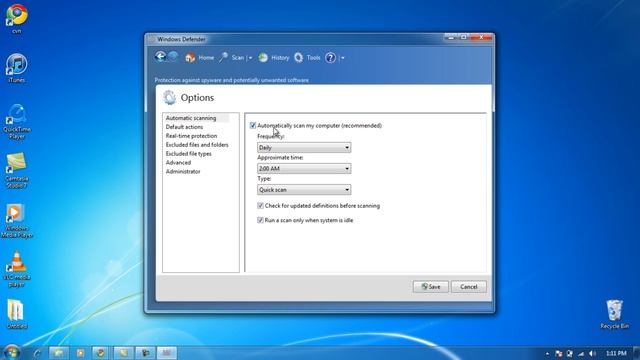Viewport: 640px width, 360px height.
Task: Open the Home page via house icon
Action: pos(190,58)
